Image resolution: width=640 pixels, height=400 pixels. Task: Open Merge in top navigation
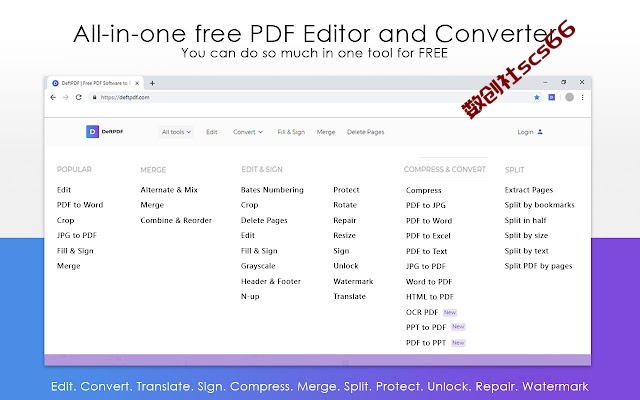pos(326,132)
